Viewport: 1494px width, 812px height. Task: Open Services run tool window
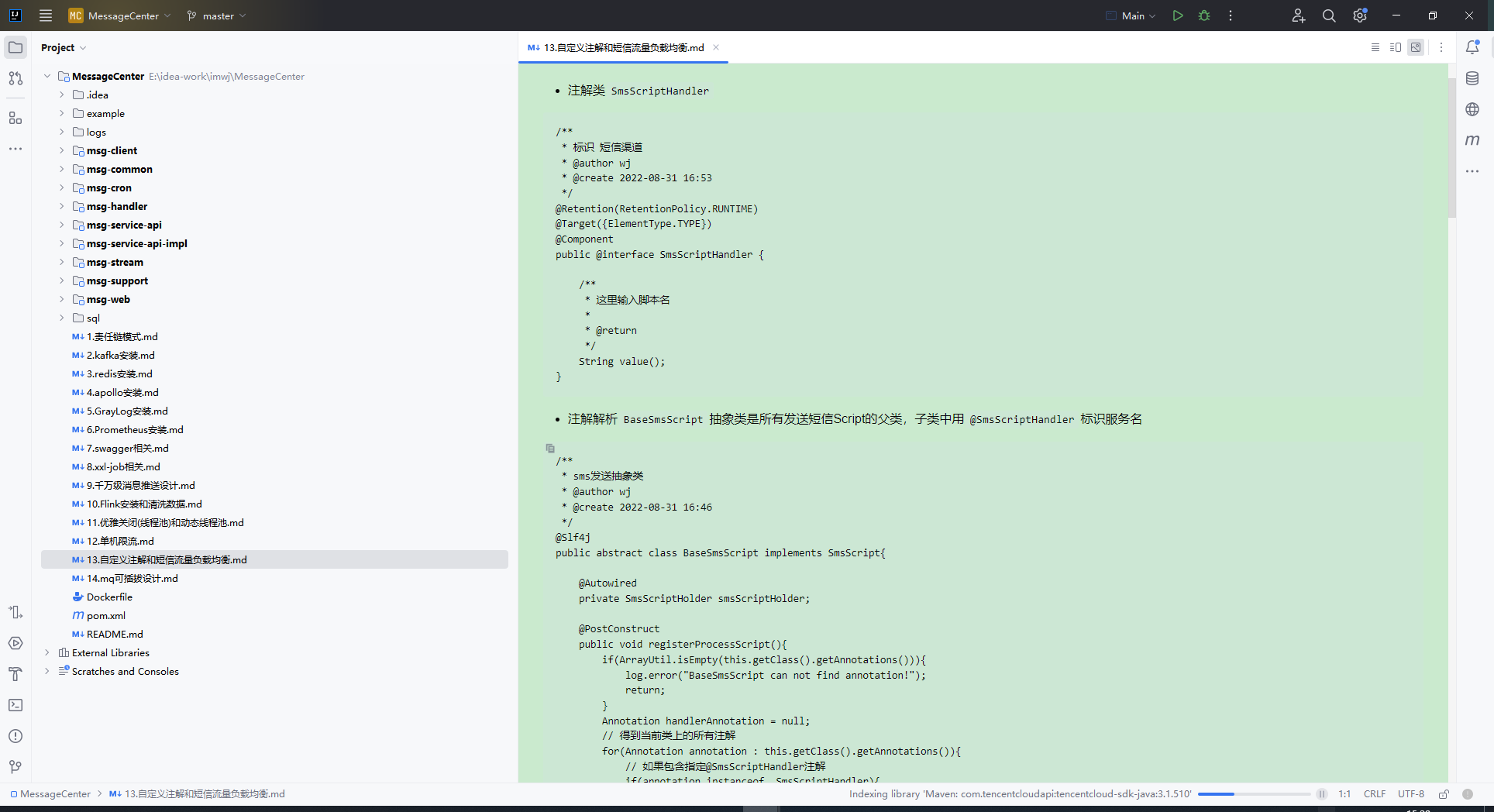click(x=15, y=643)
